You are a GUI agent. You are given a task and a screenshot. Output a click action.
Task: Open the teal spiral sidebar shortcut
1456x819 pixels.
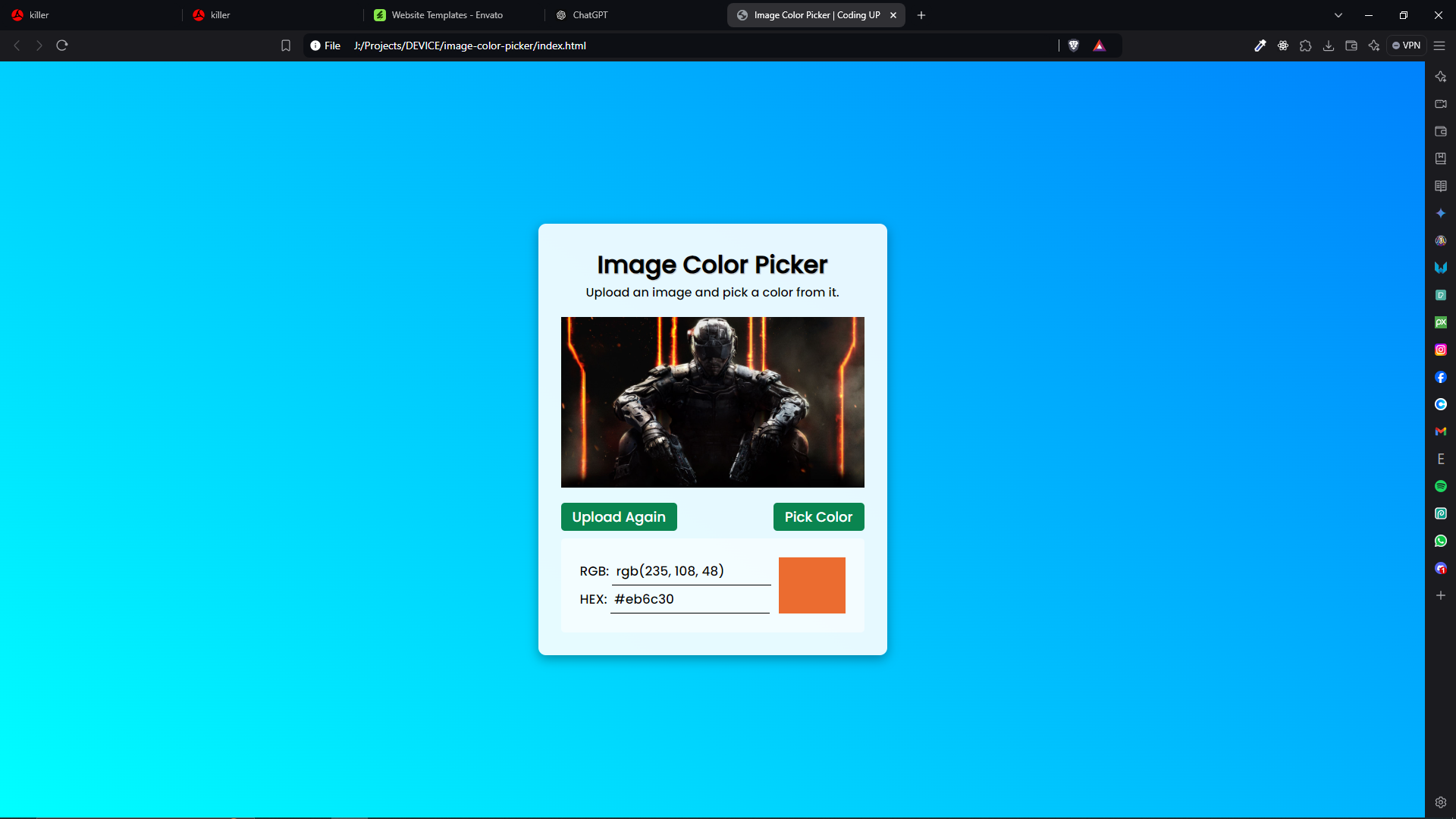tap(1441, 513)
